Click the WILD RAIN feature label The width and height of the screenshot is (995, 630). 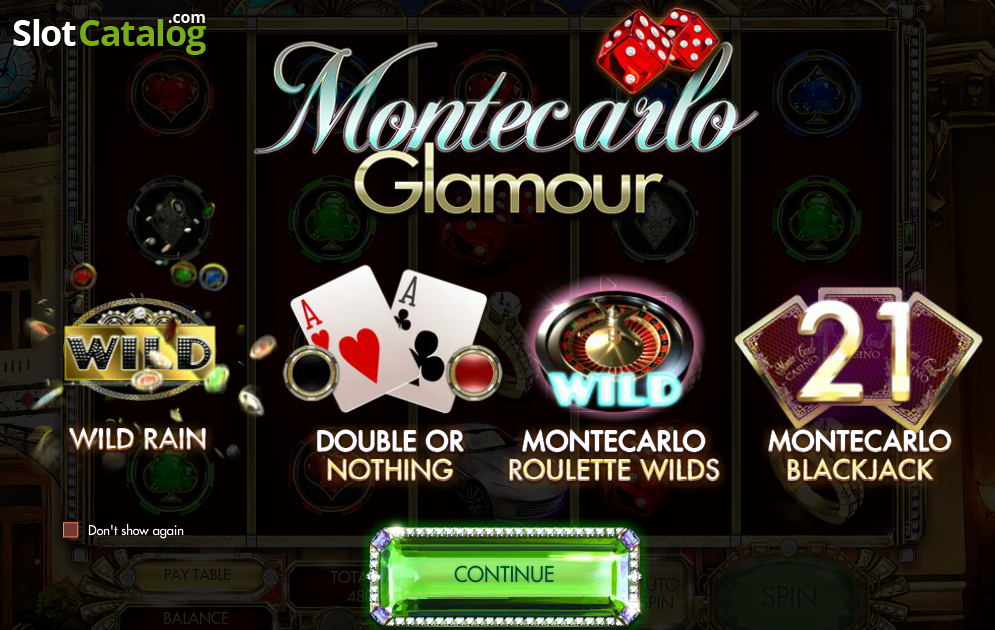(138, 439)
